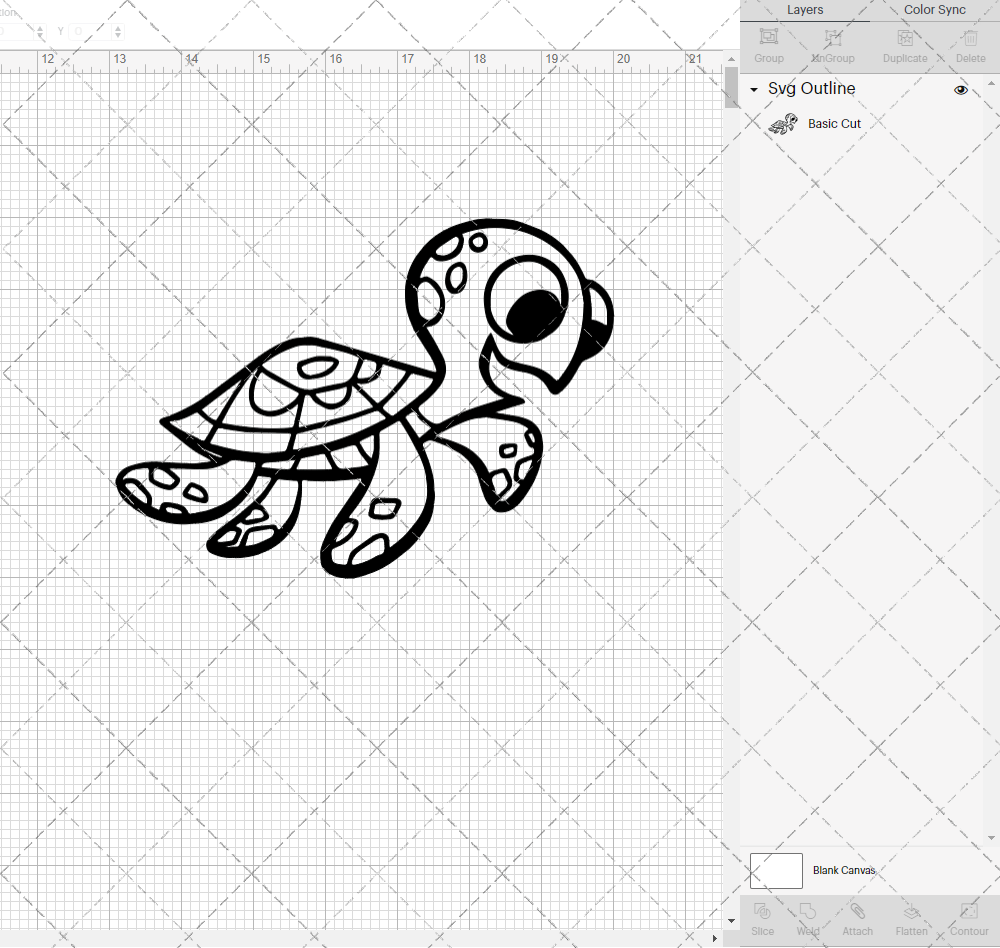
Task: Collapse the Svg Outline layer group
Action: point(754,89)
